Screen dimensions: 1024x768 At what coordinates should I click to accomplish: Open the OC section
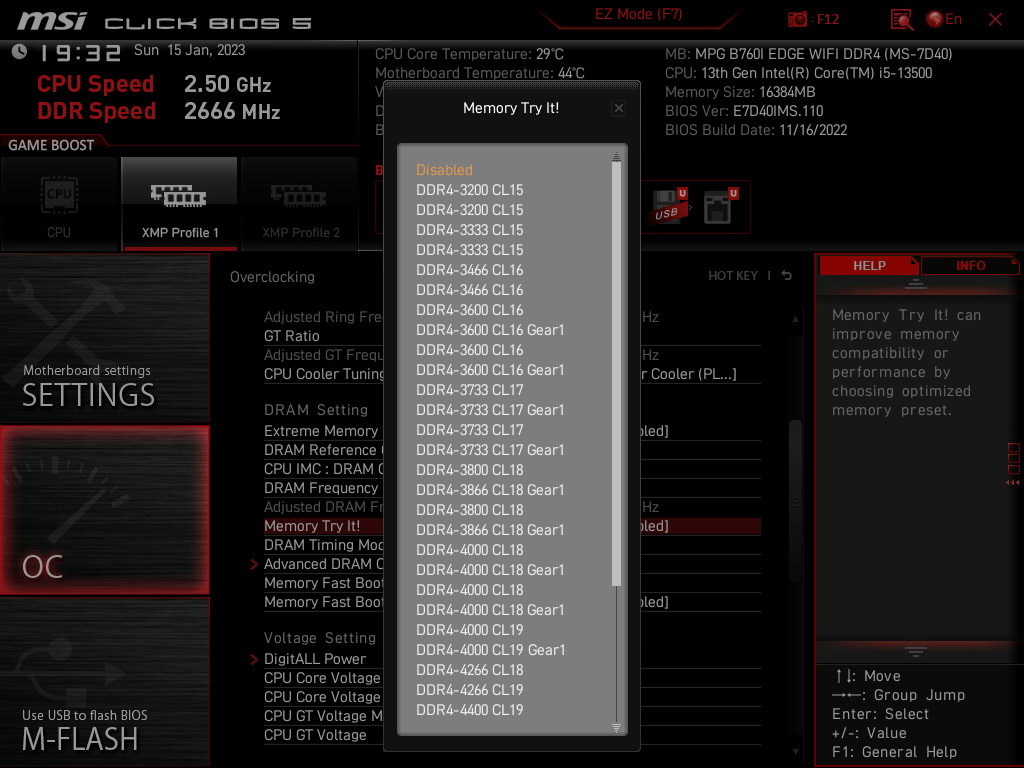click(105, 510)
